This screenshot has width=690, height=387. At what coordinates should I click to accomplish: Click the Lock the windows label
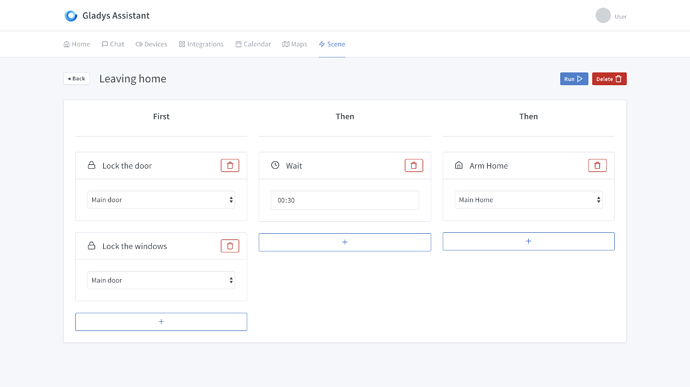point(135,246)
